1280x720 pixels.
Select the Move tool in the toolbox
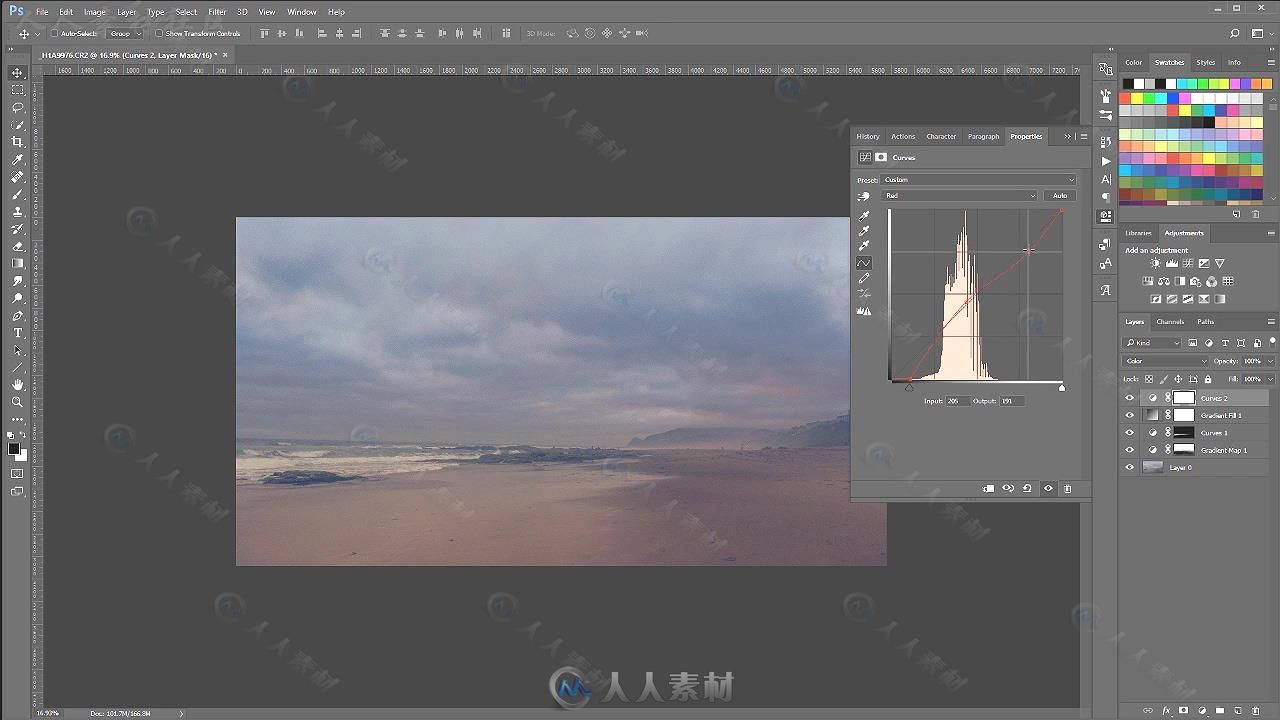[x=18, y=73]
